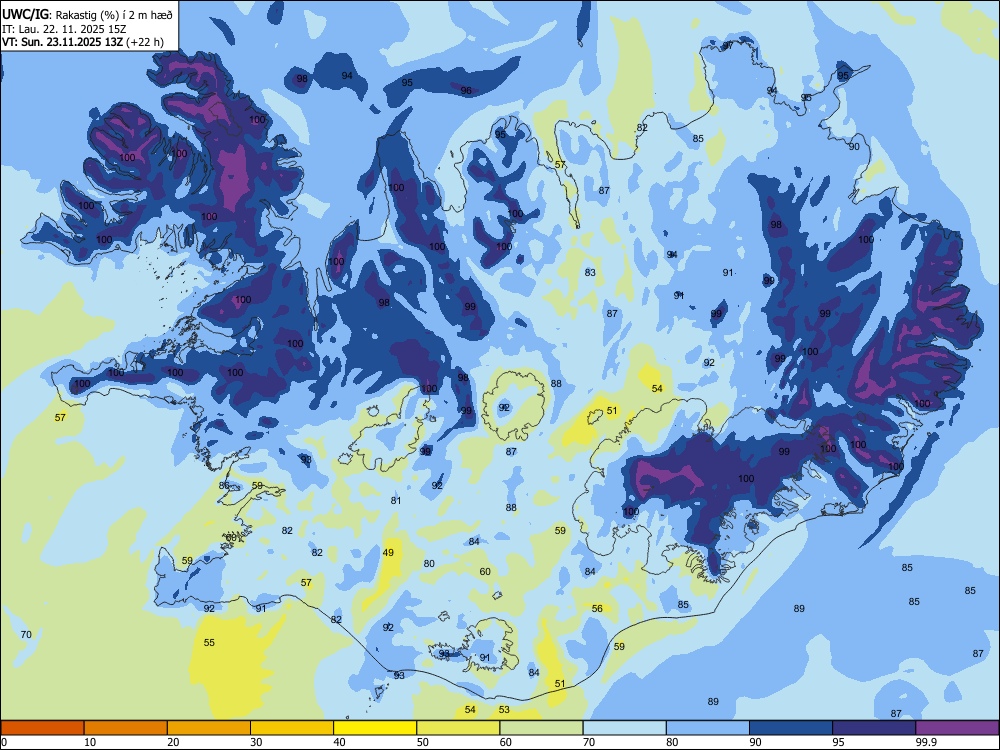Screen dimensions: 1000x750
Task: Click the map value '70' over the ocean
Action: (26, 635)
